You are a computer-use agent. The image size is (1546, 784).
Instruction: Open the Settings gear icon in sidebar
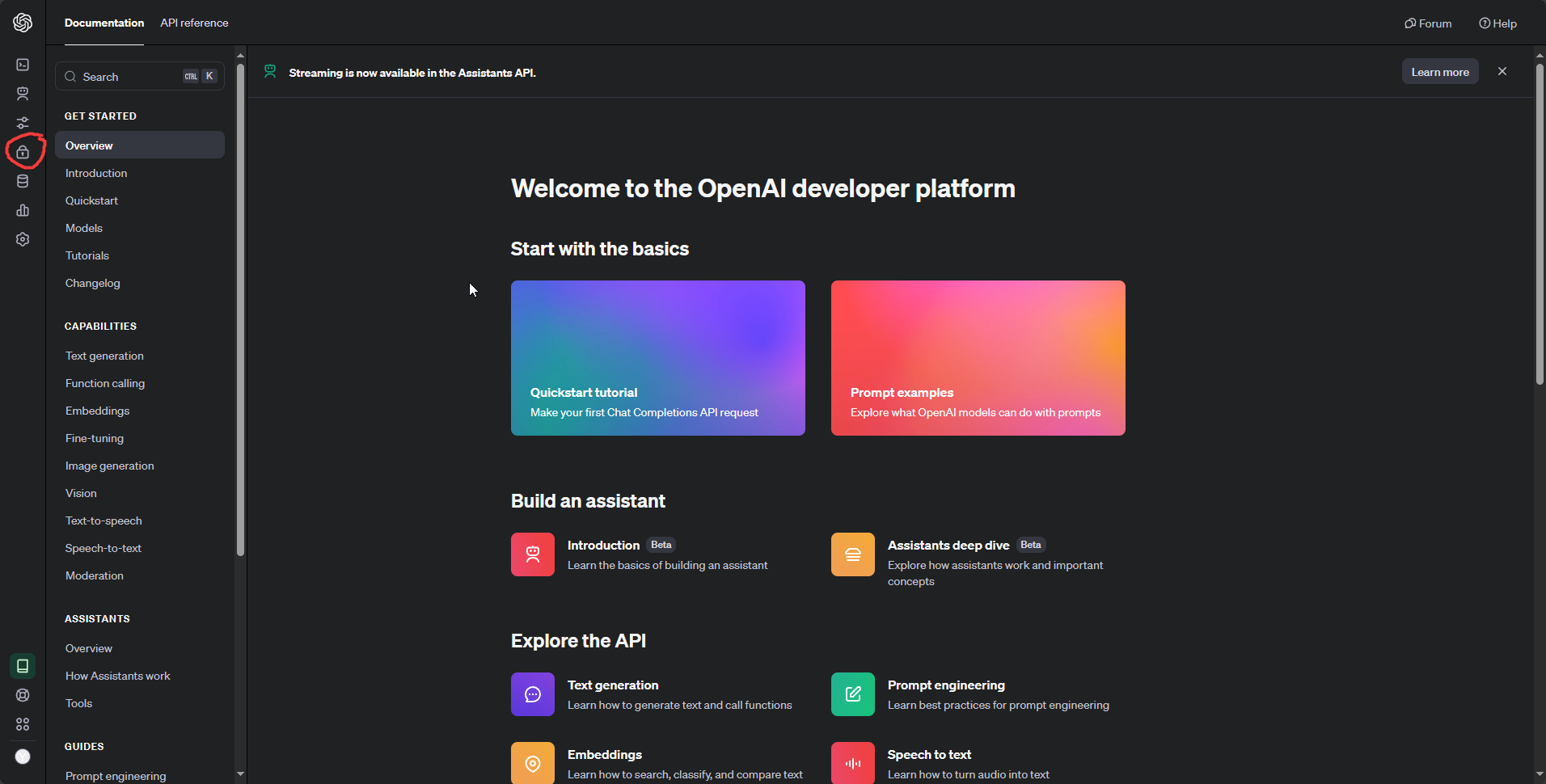pyautogui.click(x=23, y=239)
